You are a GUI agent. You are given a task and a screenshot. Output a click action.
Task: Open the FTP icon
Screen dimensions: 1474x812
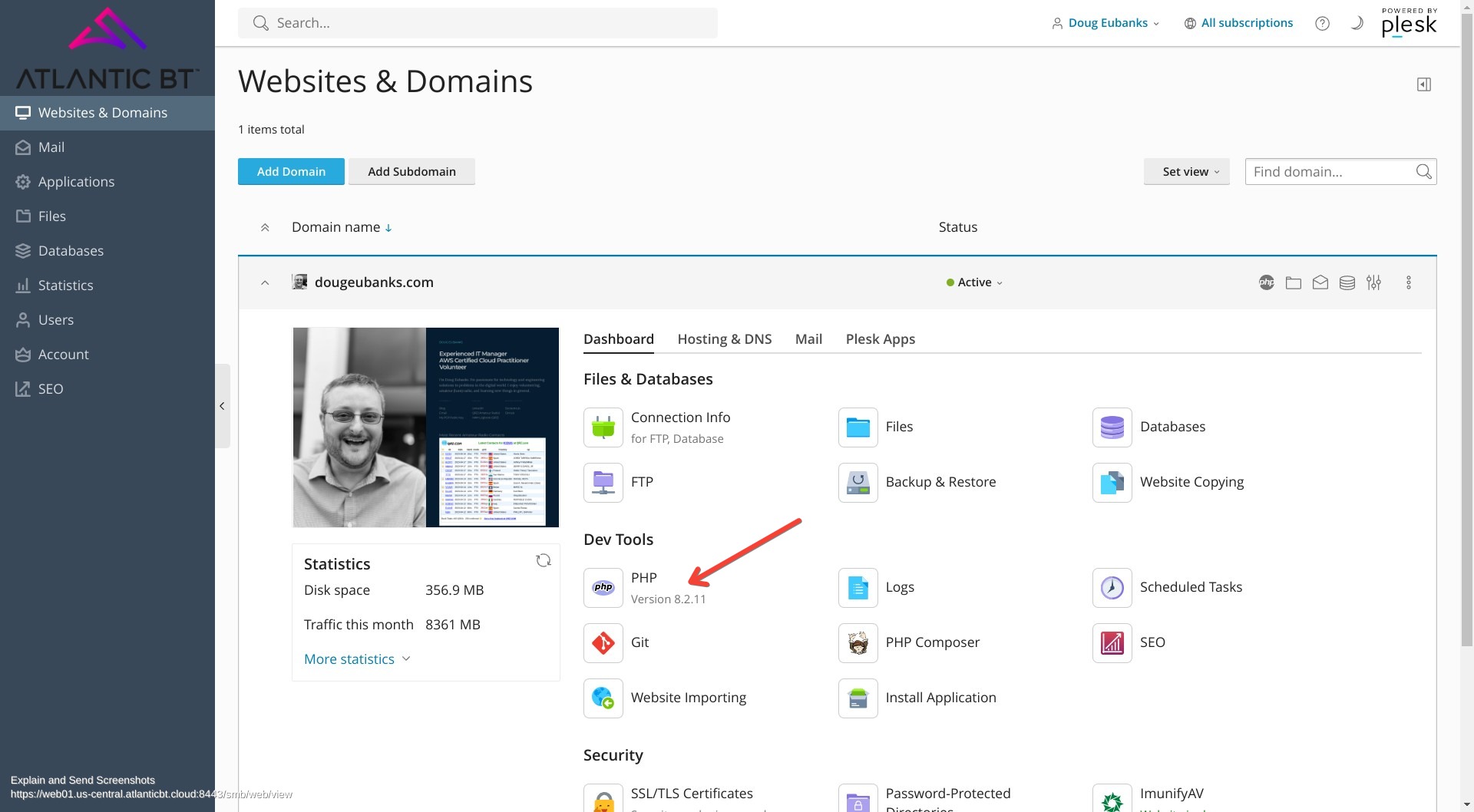603,483
